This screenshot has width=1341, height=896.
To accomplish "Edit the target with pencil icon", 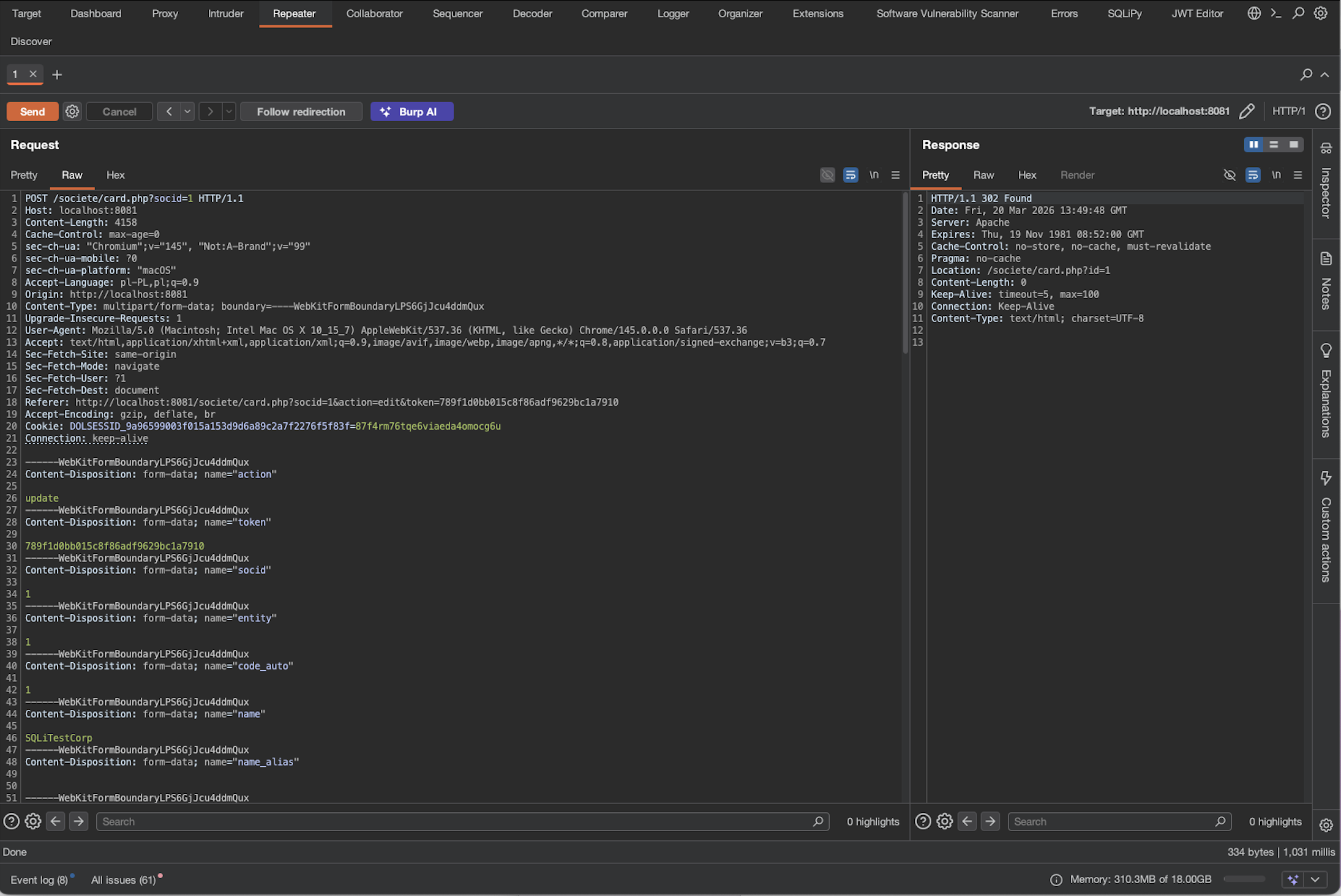I will click(x=1247, y=111).
